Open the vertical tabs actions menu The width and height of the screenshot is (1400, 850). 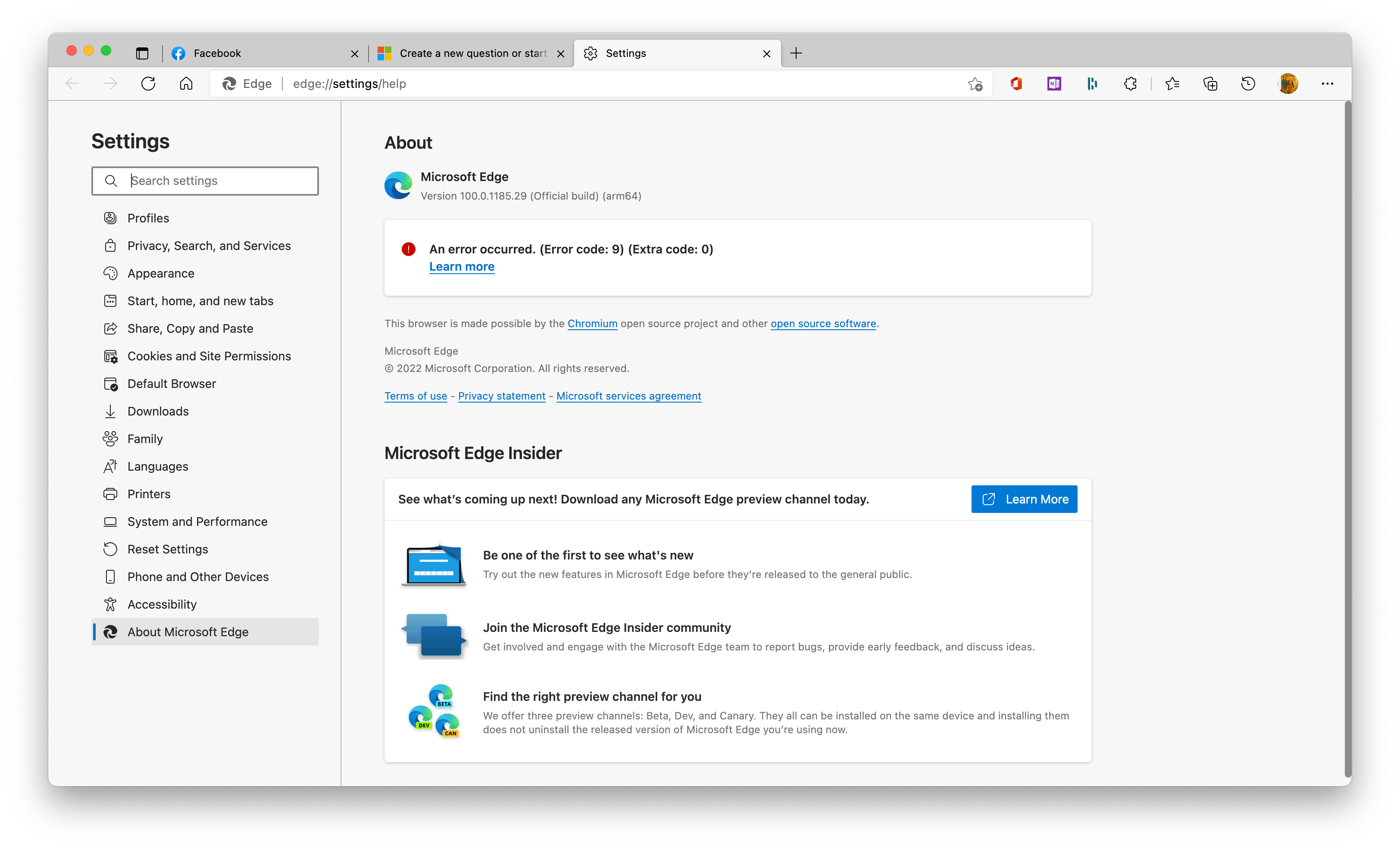[x=142, y=53]
